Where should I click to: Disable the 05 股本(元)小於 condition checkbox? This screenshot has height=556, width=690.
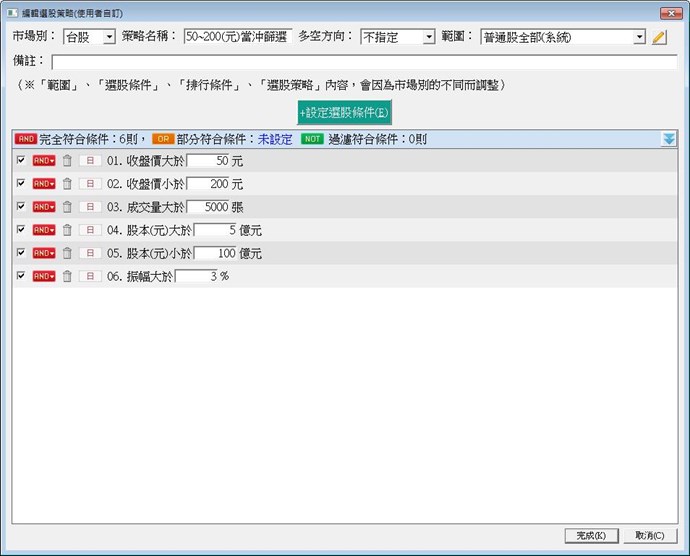pos(21,253)
